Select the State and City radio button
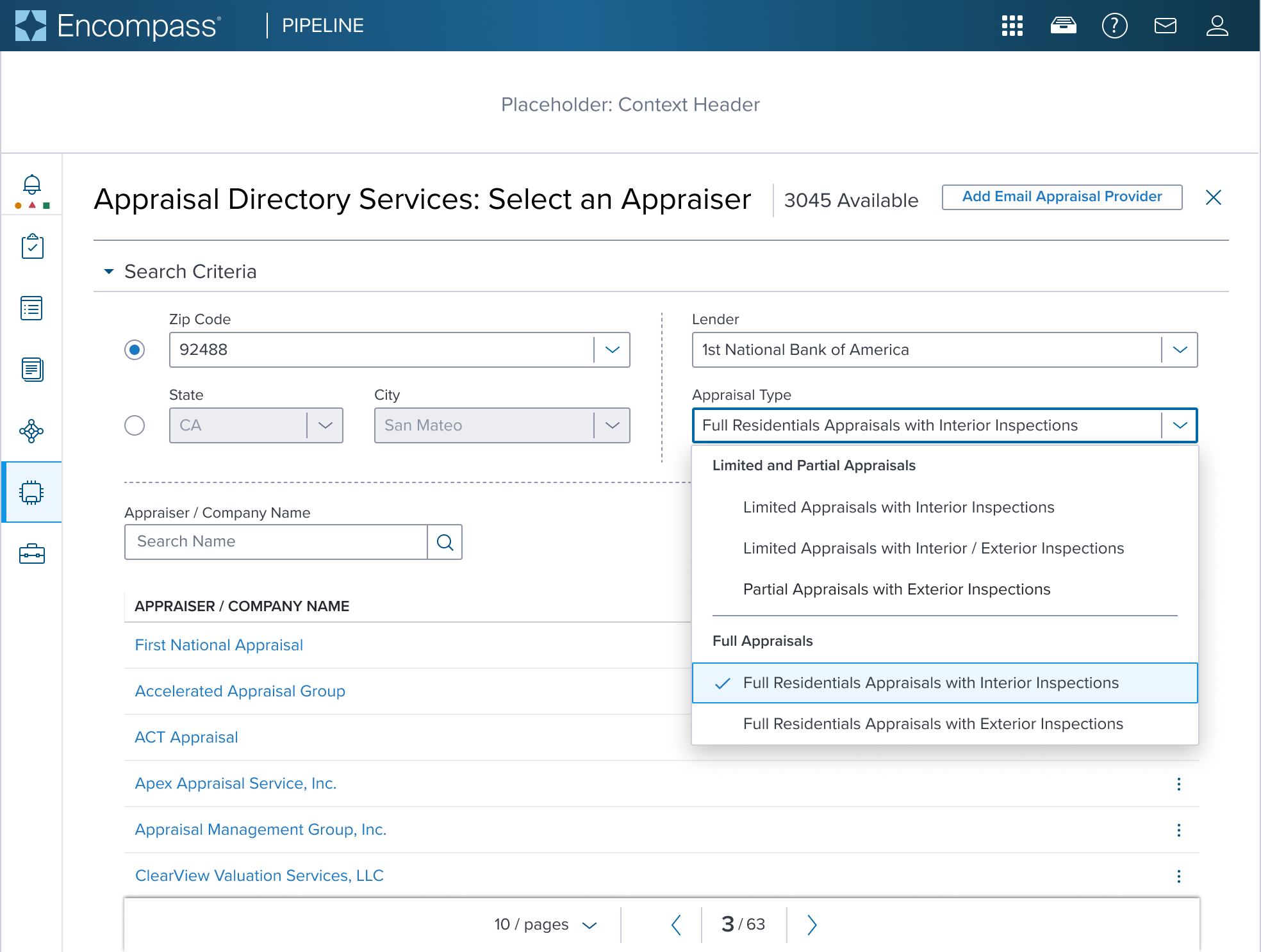 pos(135,425)
